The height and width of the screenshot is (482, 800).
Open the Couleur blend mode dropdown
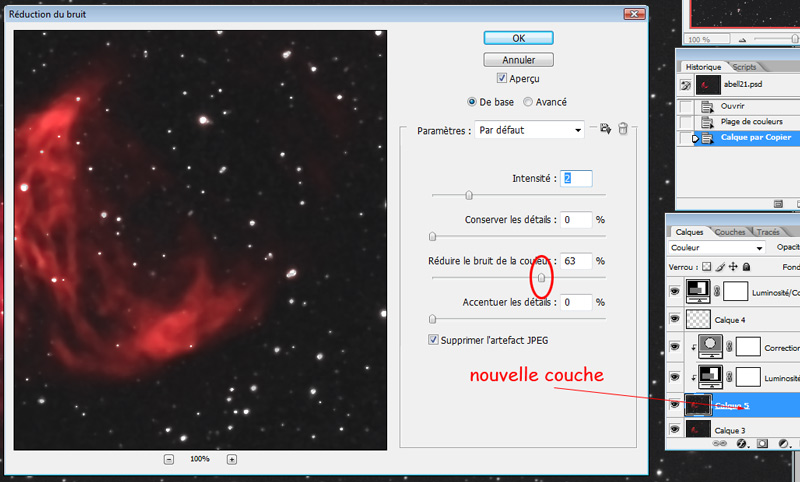click(716, 248)
